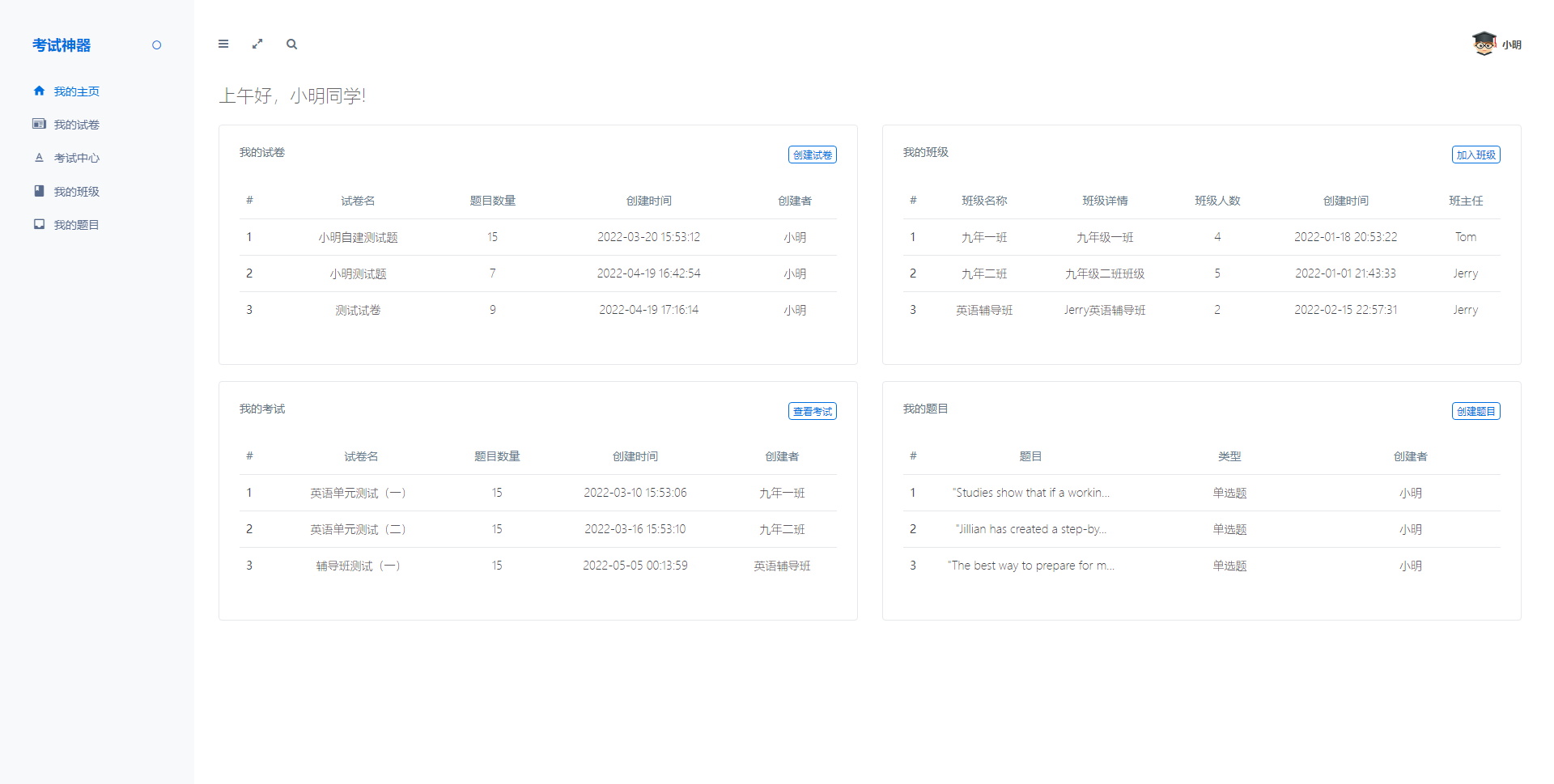
Task: Click timestamp 2022-05-05 00:13:59
Action: point(635,566)
